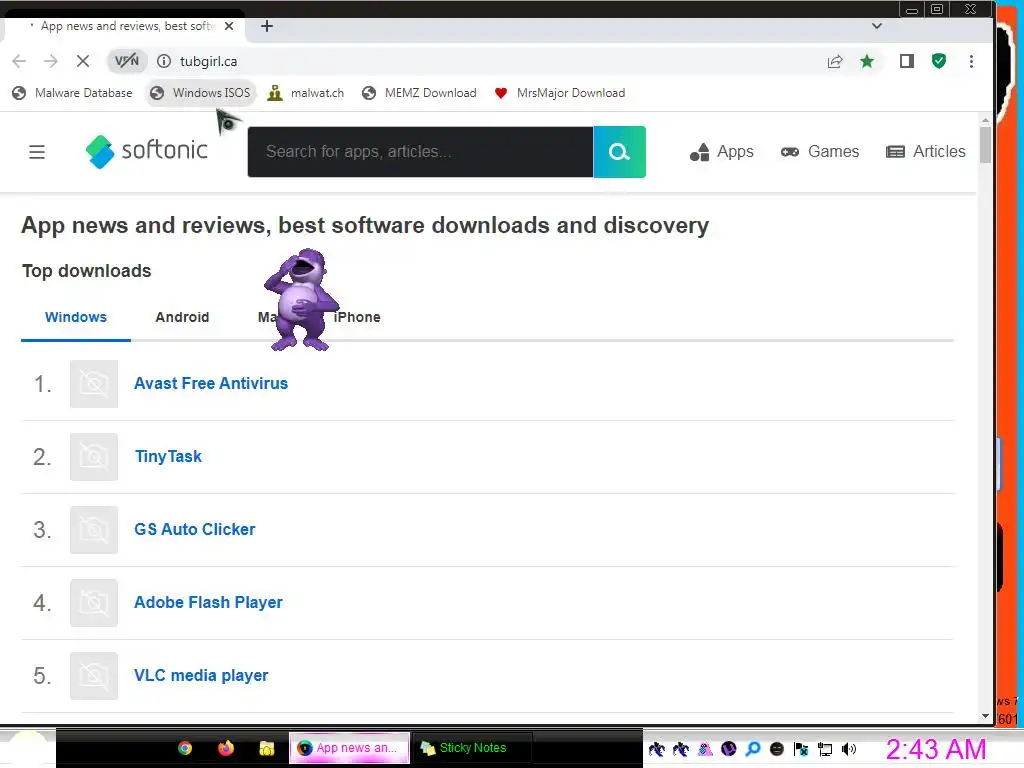The width and height of the screenshot is (1024, 768).
Task: Open the blue magnifier tray icon
Action: 752,749
